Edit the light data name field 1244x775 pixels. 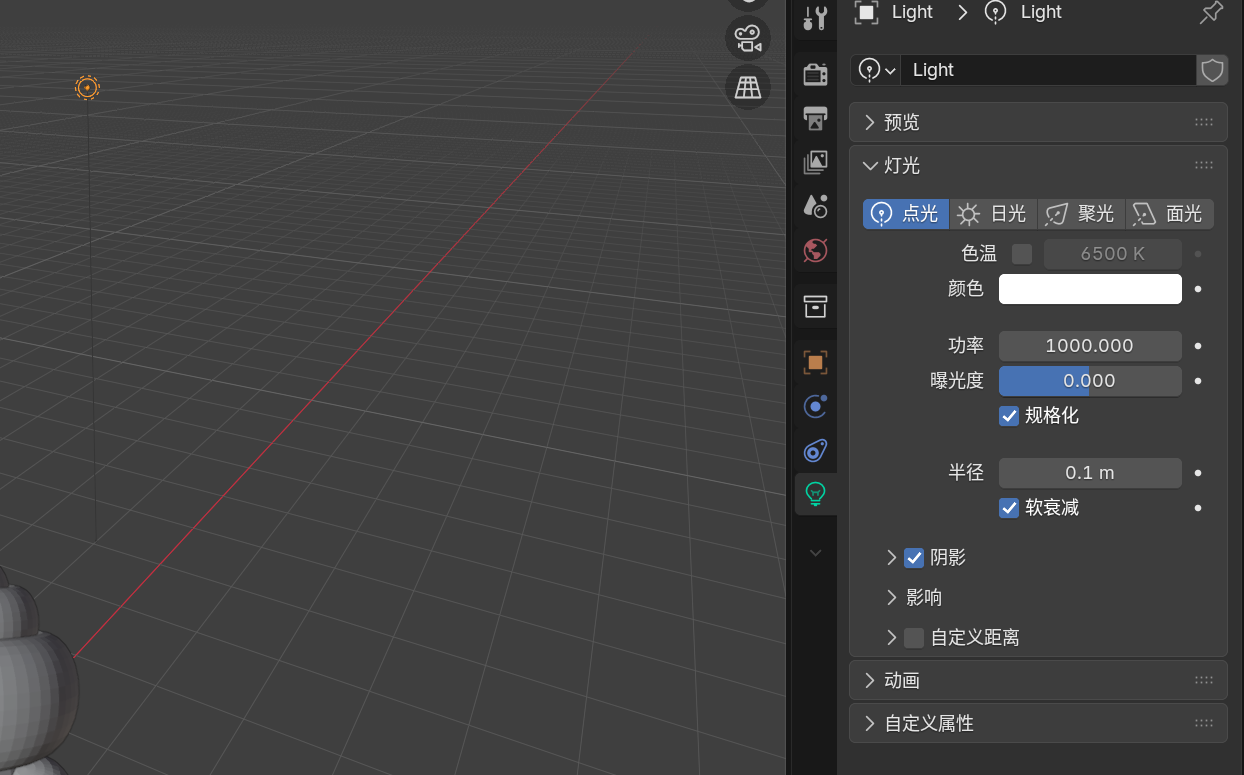pyautogui.click(x=1048, y=70)
